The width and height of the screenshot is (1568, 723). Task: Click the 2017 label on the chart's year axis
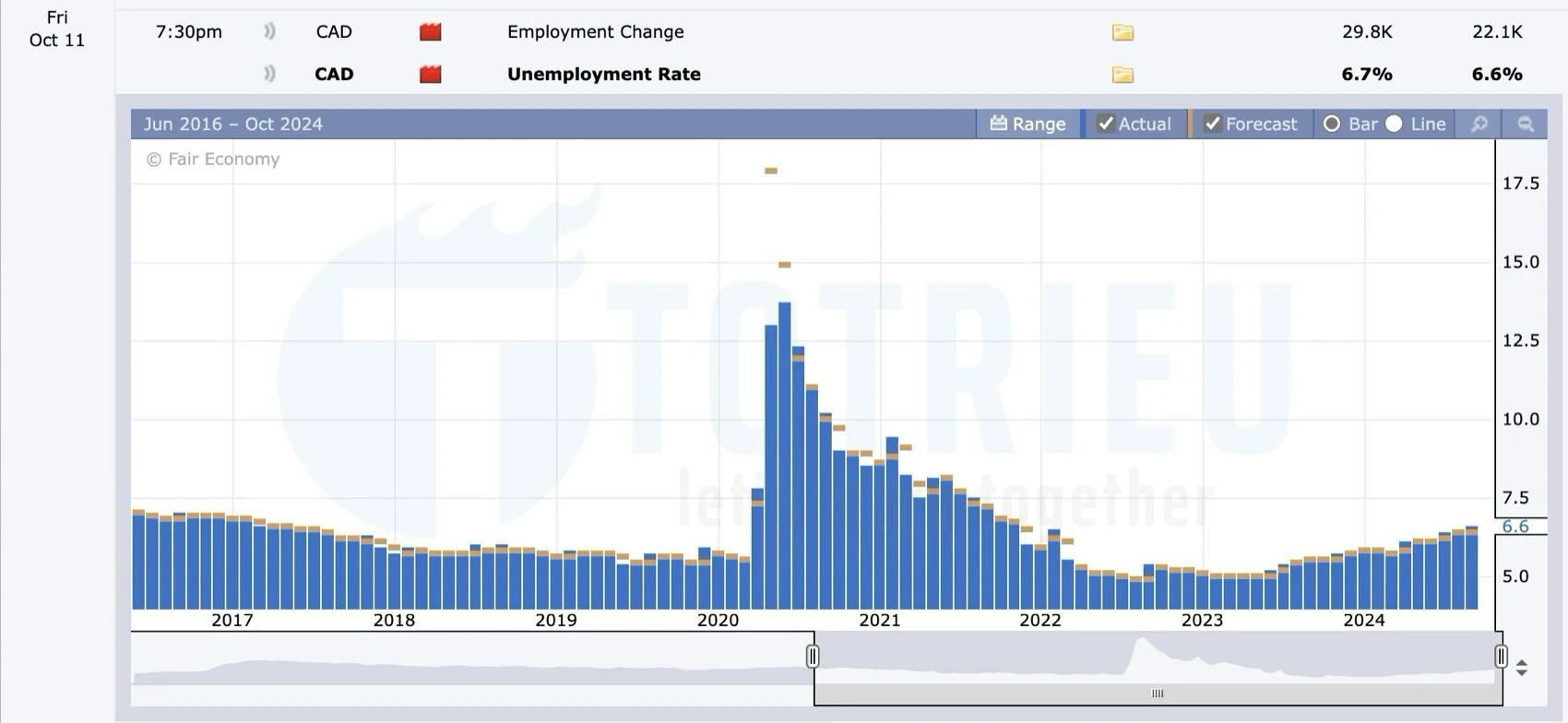coord(232,620)
